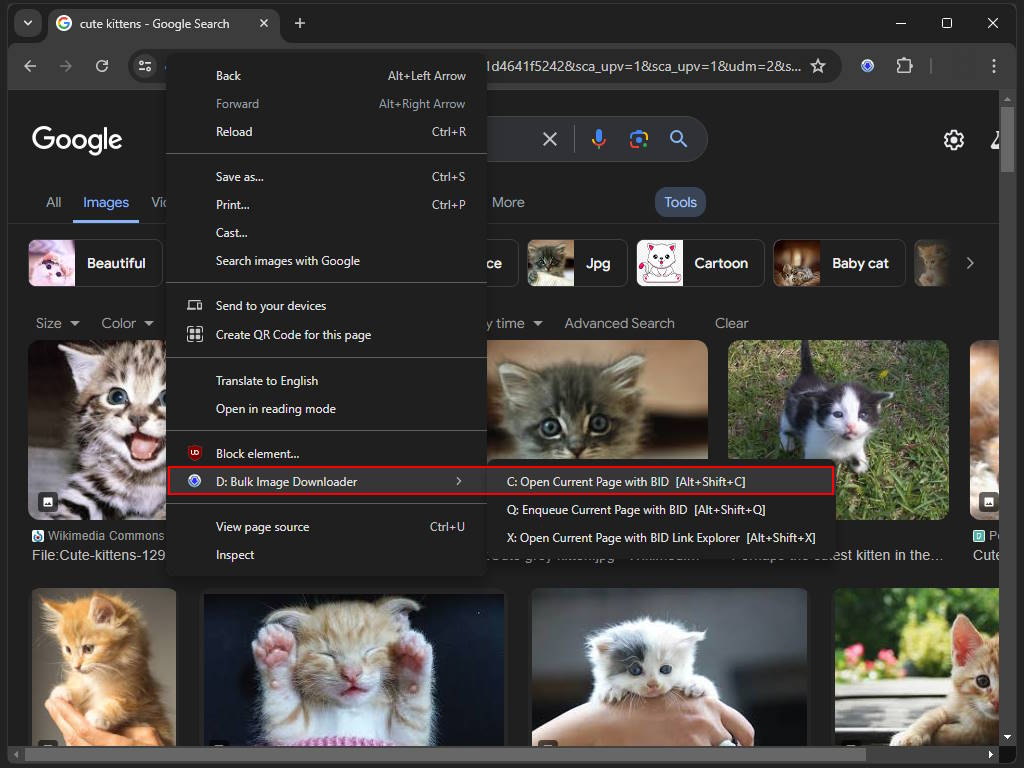Select Translate to English
1024x768 pixels.
click(x=327, y=381)
